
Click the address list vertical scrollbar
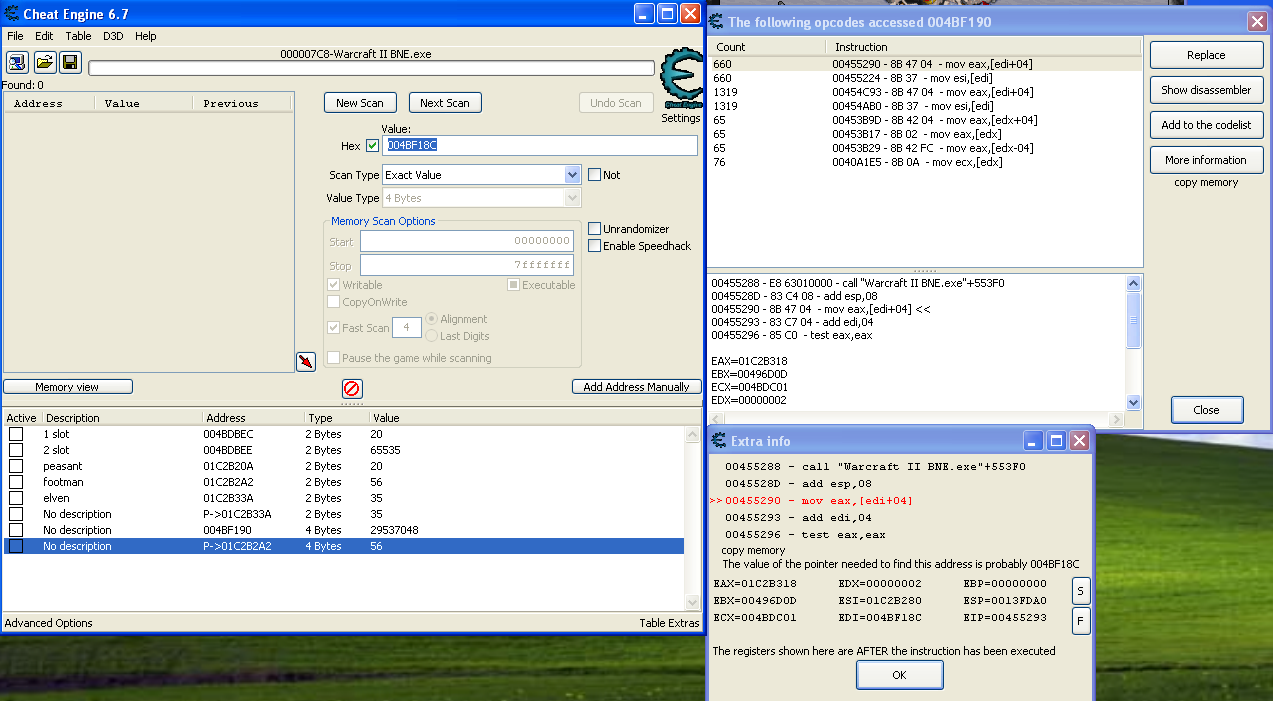point(692,518)
